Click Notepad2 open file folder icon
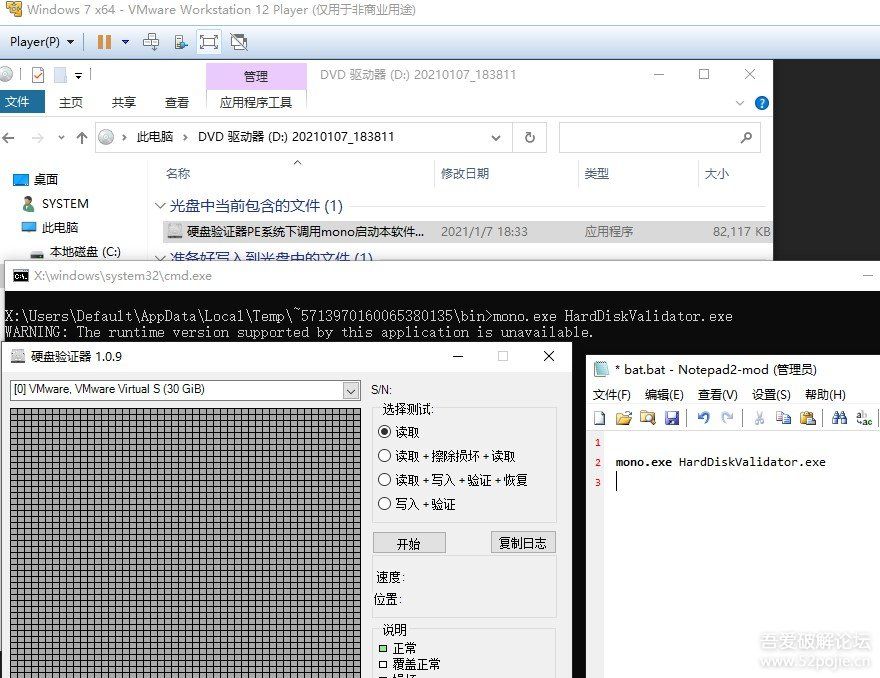This screenshot has height=678, width=880. coord(624,418)
